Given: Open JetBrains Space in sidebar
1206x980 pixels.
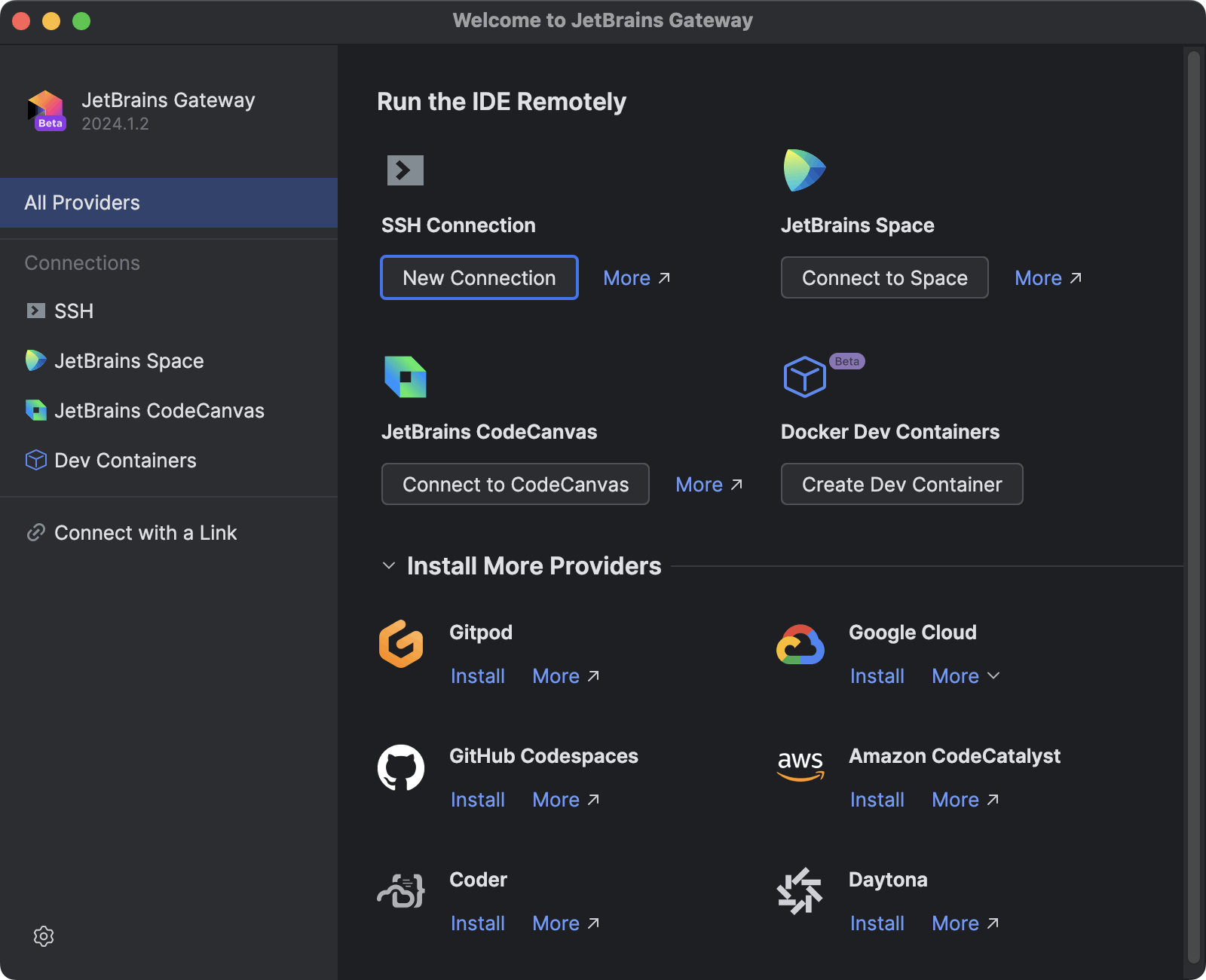Looking at the screenshot, I should coord(169,360).
